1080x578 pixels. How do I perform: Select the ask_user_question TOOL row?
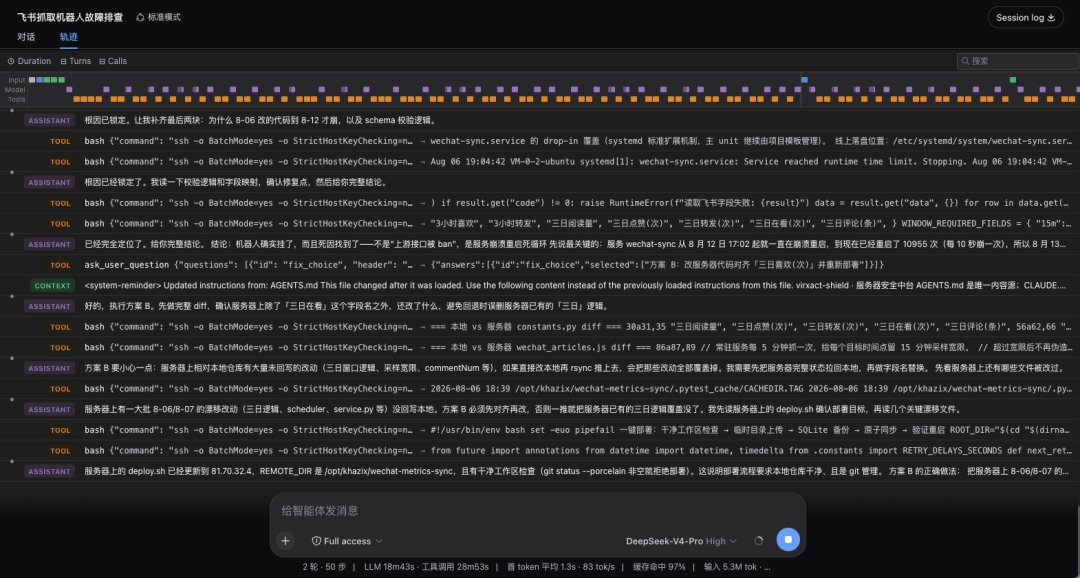tap(540, 265)
